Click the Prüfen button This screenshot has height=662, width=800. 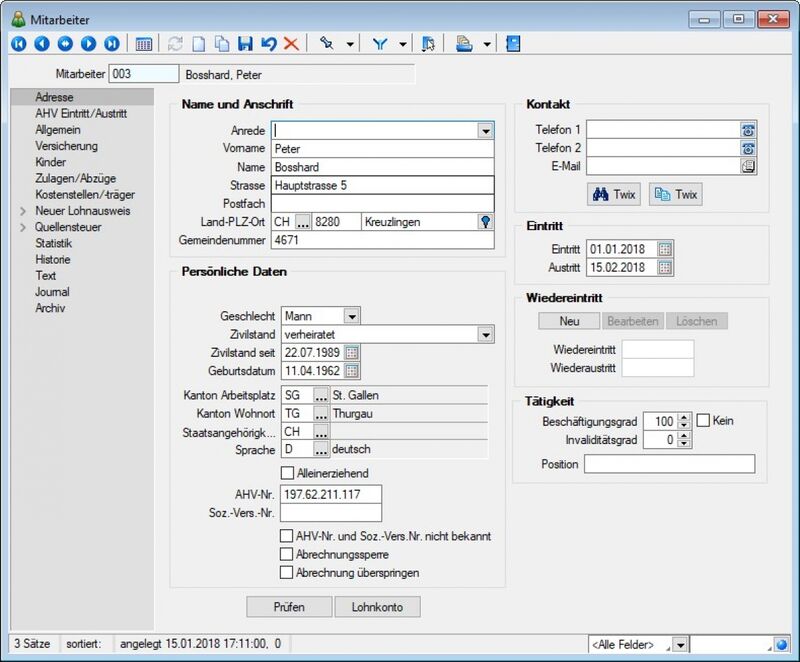point(289,607)
